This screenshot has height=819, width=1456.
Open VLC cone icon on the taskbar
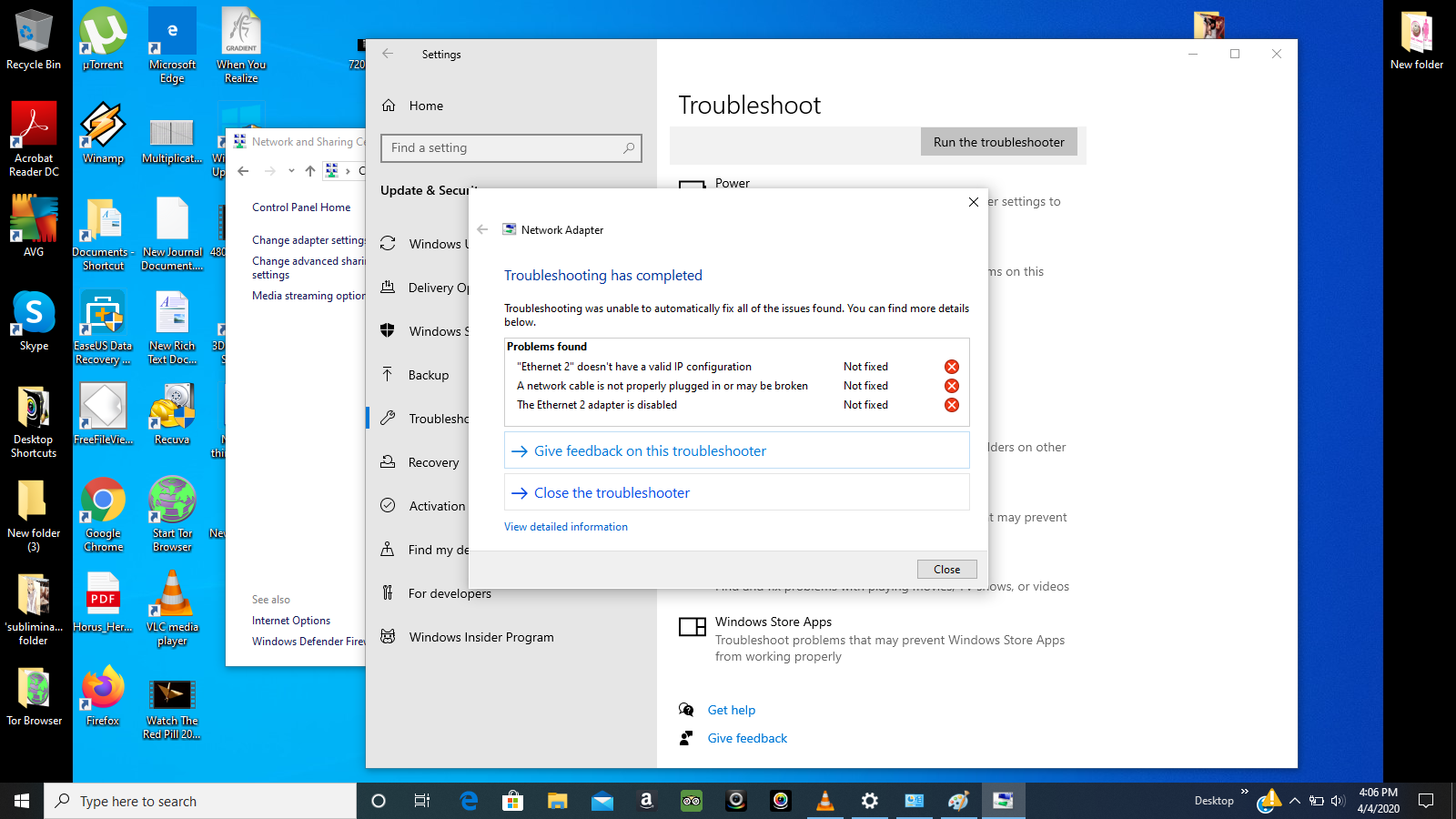[x=825, y=801]
